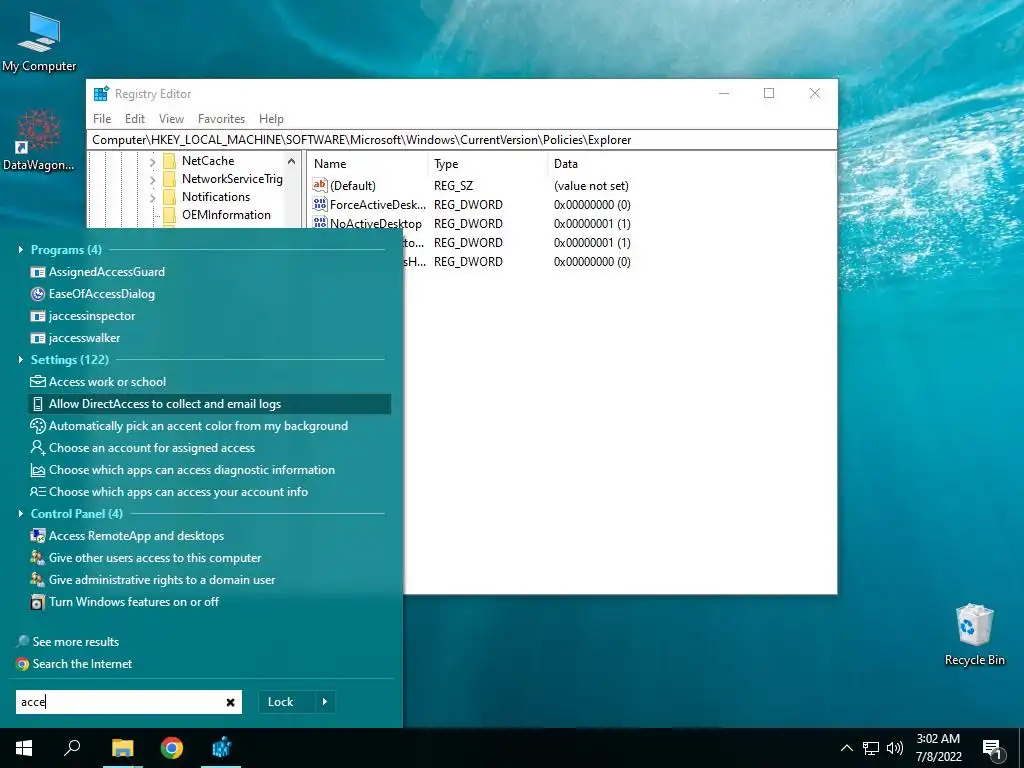Select DataWagon desktop shortcut
1024x768 pixels.
[x=39, y=140]
